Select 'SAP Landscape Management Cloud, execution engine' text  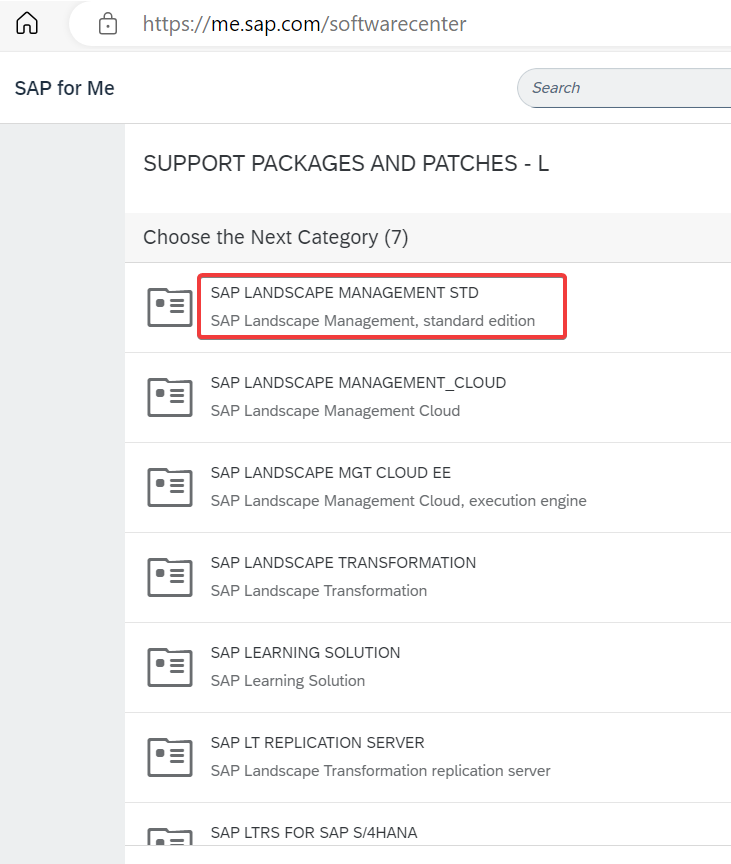click(399, 500)
